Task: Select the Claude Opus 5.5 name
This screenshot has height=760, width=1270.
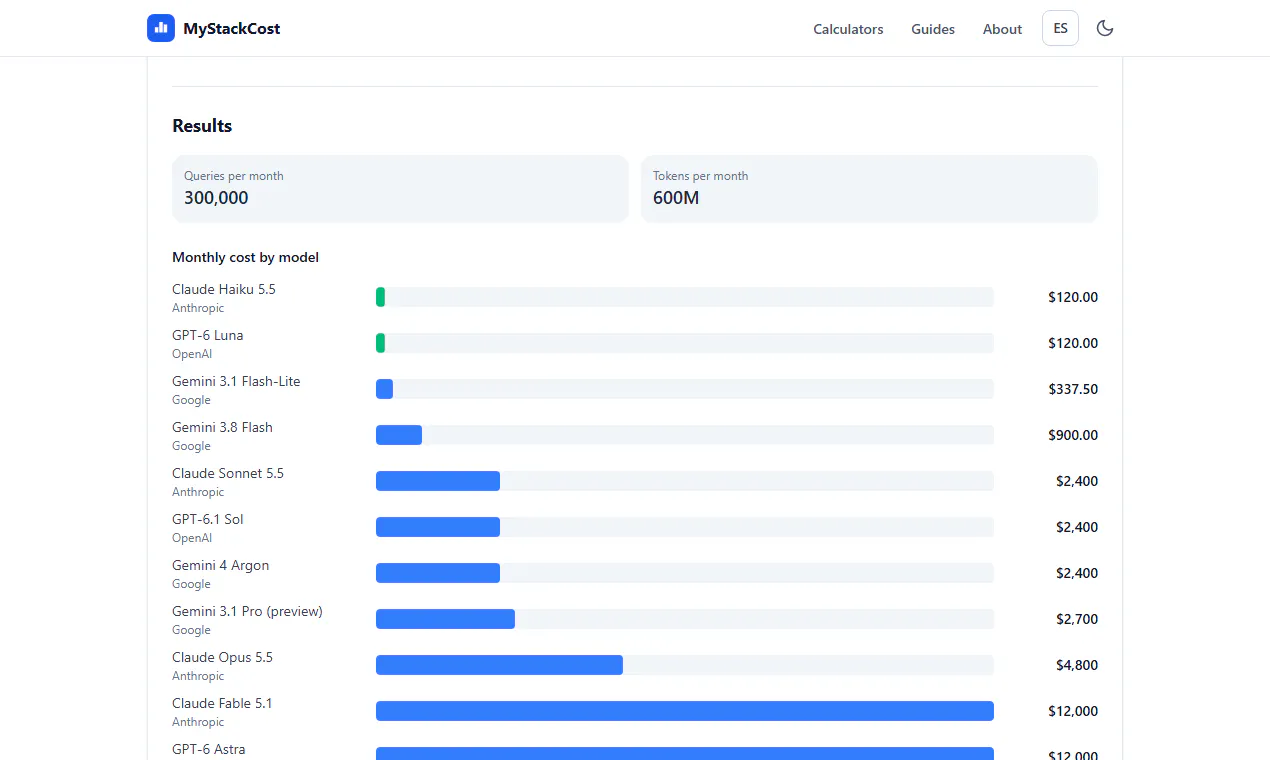Action: tap(222, 657)
